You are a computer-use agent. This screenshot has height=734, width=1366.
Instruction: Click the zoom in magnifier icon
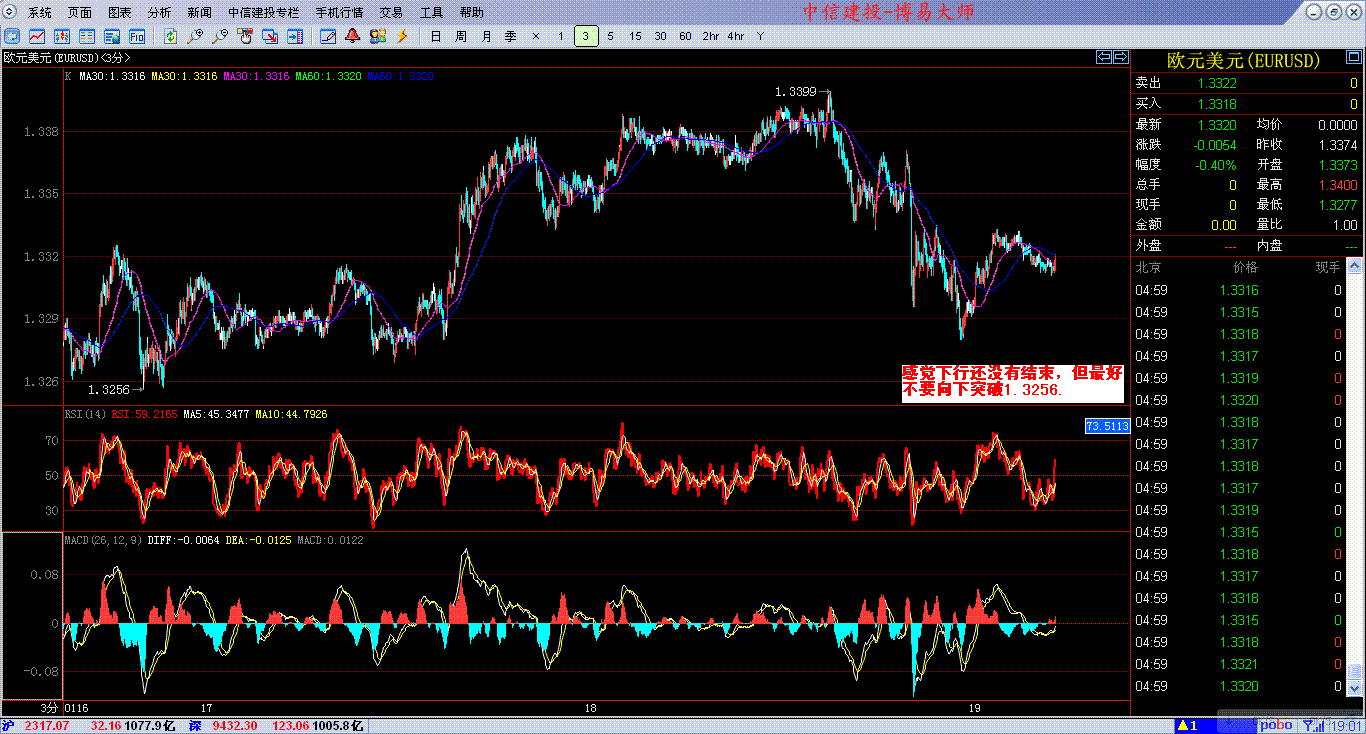tap(196, 37)
